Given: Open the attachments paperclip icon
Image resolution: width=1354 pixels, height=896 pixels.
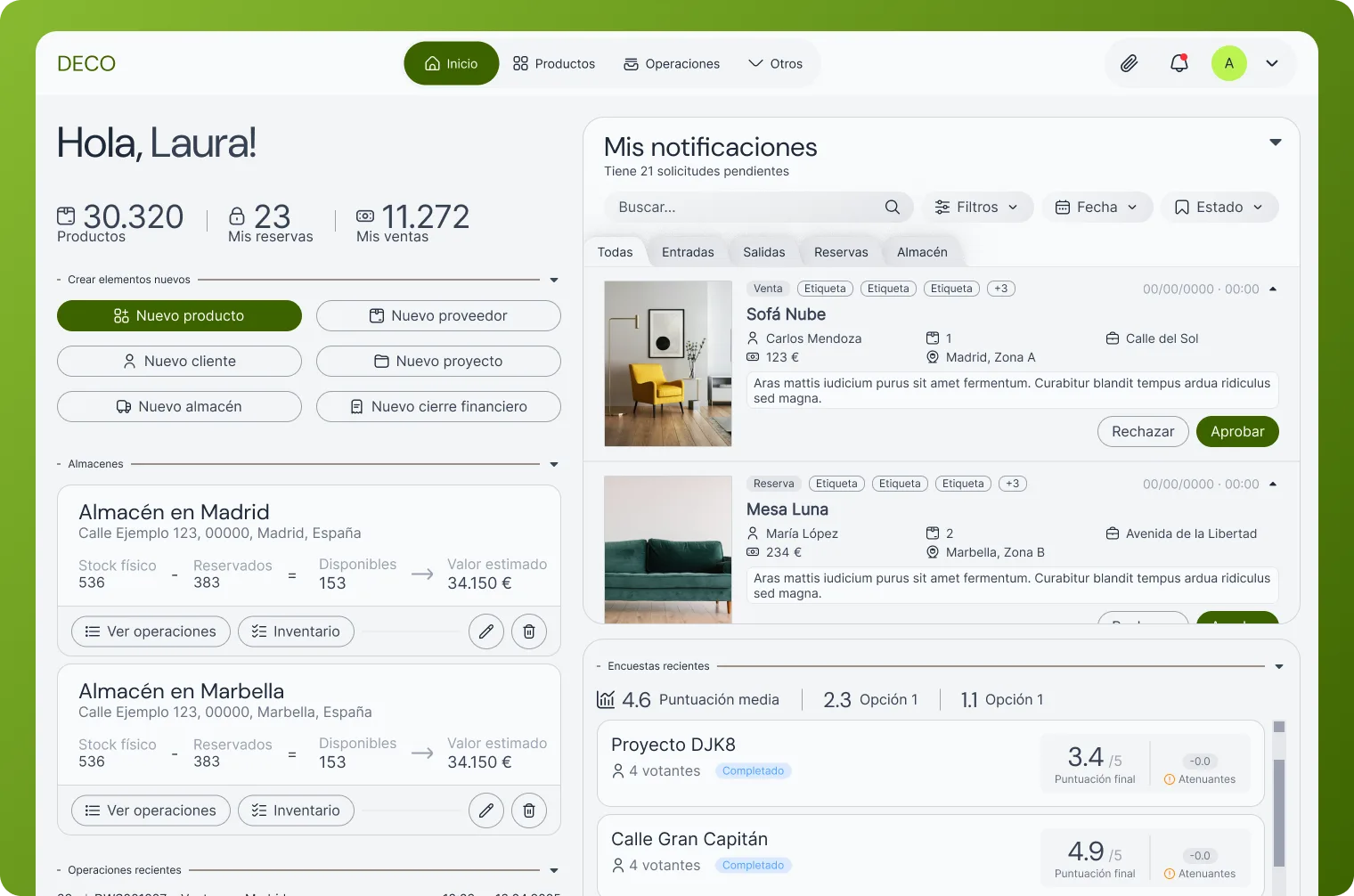Looking at the screenshot, I should pos(1129,63).
